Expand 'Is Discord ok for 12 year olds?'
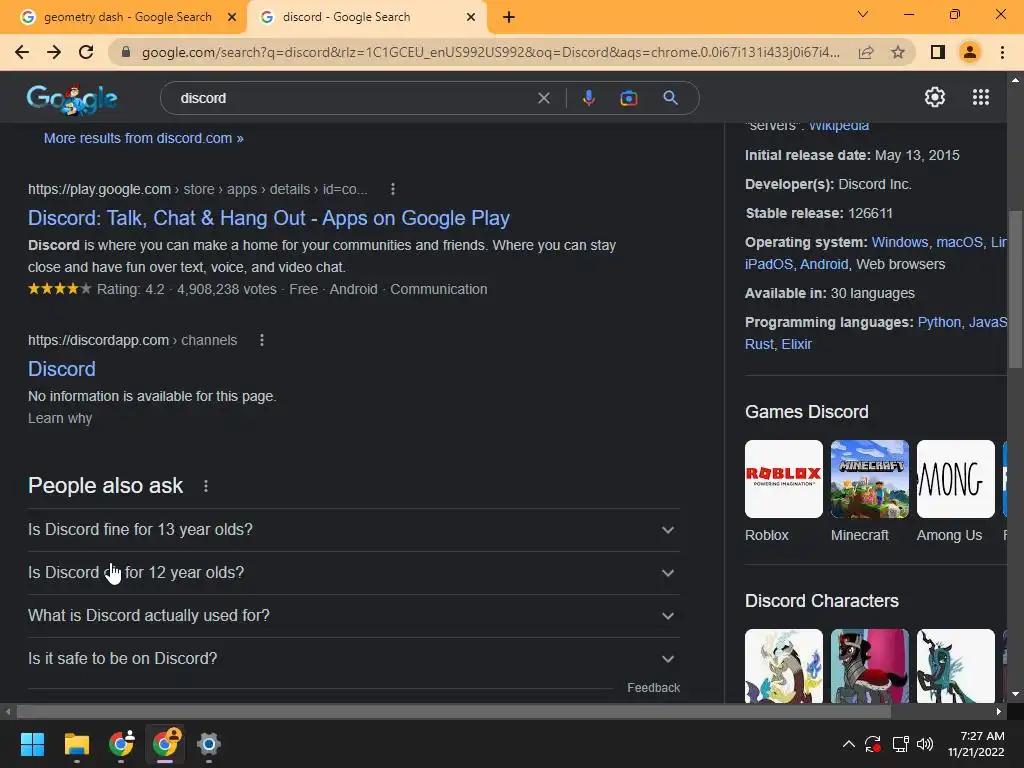 (x=354, y=573)
